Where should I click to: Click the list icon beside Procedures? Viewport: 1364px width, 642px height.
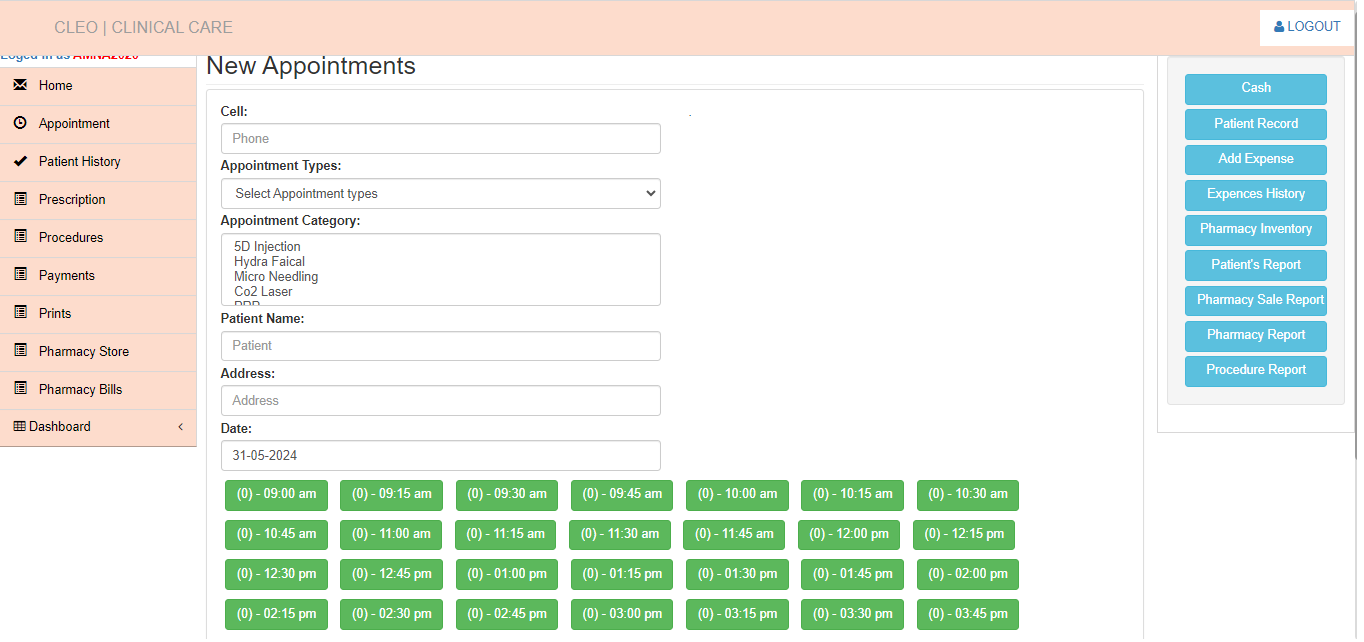(20, 237)
